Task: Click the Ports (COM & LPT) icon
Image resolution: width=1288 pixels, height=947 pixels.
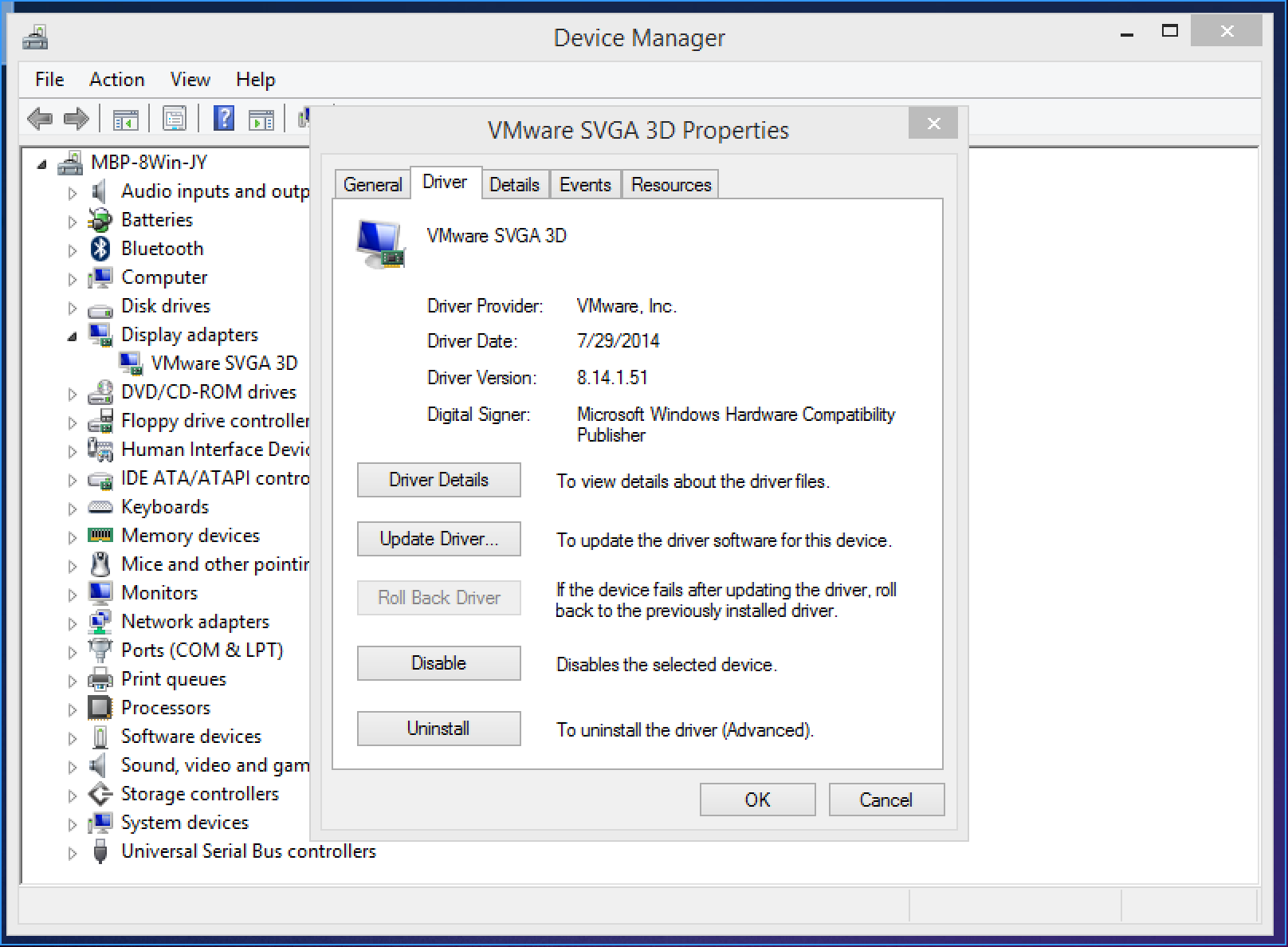Action: pyautogui.click(x=100, y=650)
